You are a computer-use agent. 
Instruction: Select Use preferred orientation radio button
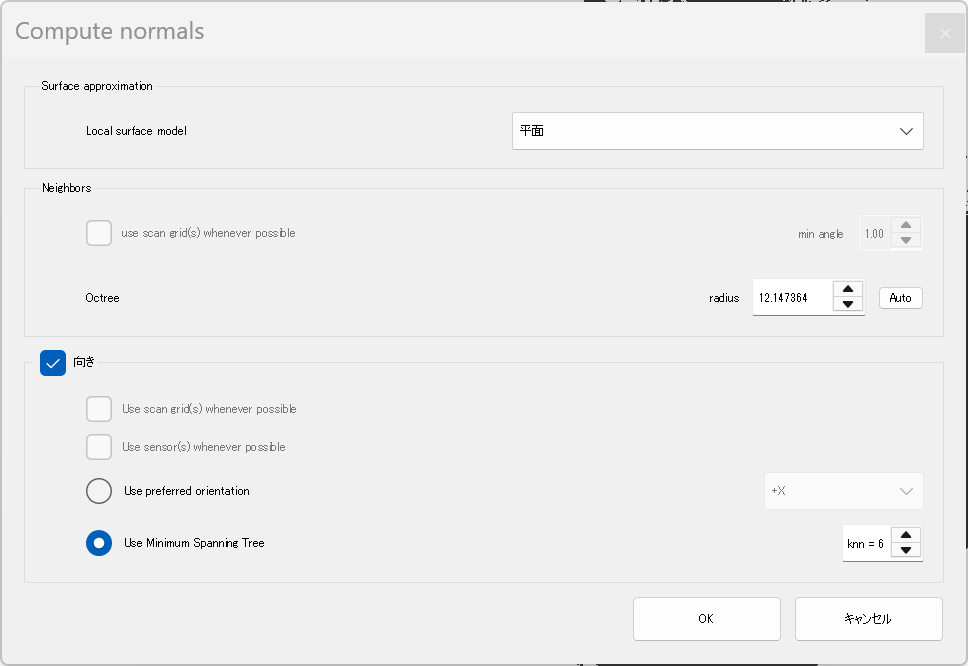pos(99,491)
